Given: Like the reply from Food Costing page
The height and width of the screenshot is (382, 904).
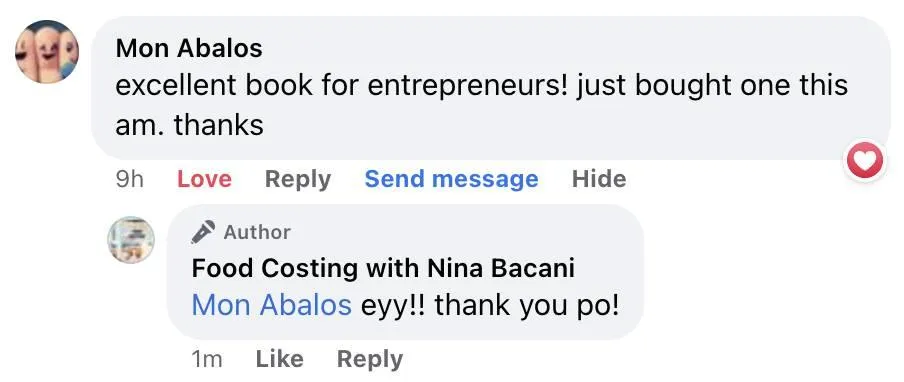Looking at the screenshot, I should point(279,359).
